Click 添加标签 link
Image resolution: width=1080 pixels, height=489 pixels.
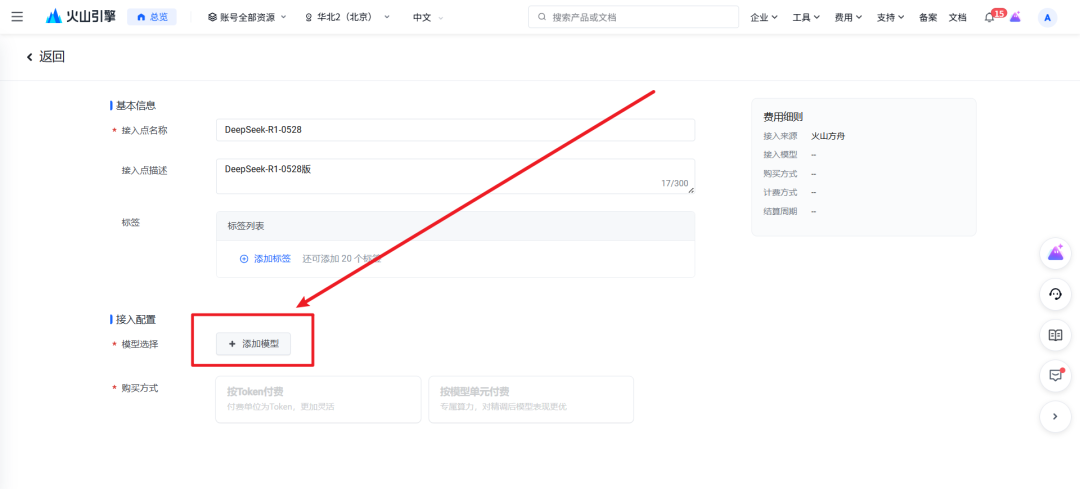pos(272,259)
